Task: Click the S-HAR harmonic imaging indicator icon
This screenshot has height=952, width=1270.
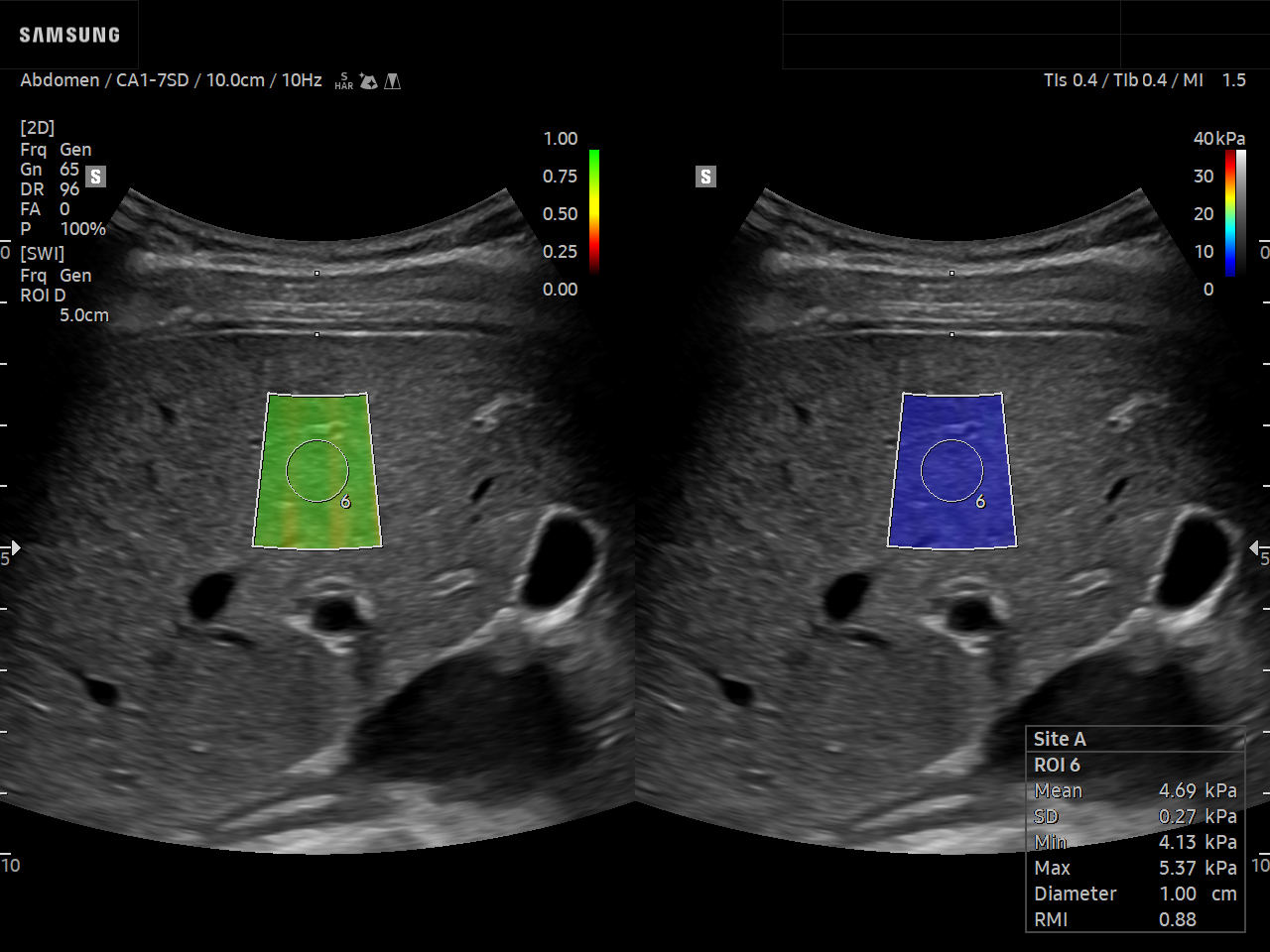Action: coord(343,81)
